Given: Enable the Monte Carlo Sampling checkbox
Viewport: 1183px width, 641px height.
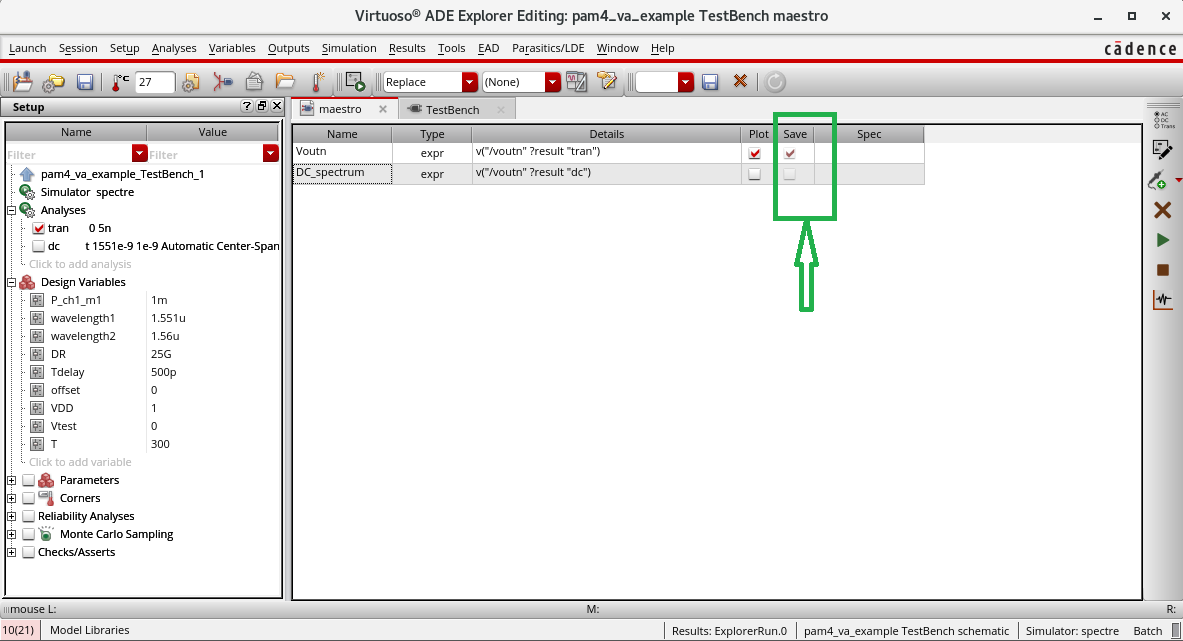Looking at the screenshot, I should tap(29, 535).
